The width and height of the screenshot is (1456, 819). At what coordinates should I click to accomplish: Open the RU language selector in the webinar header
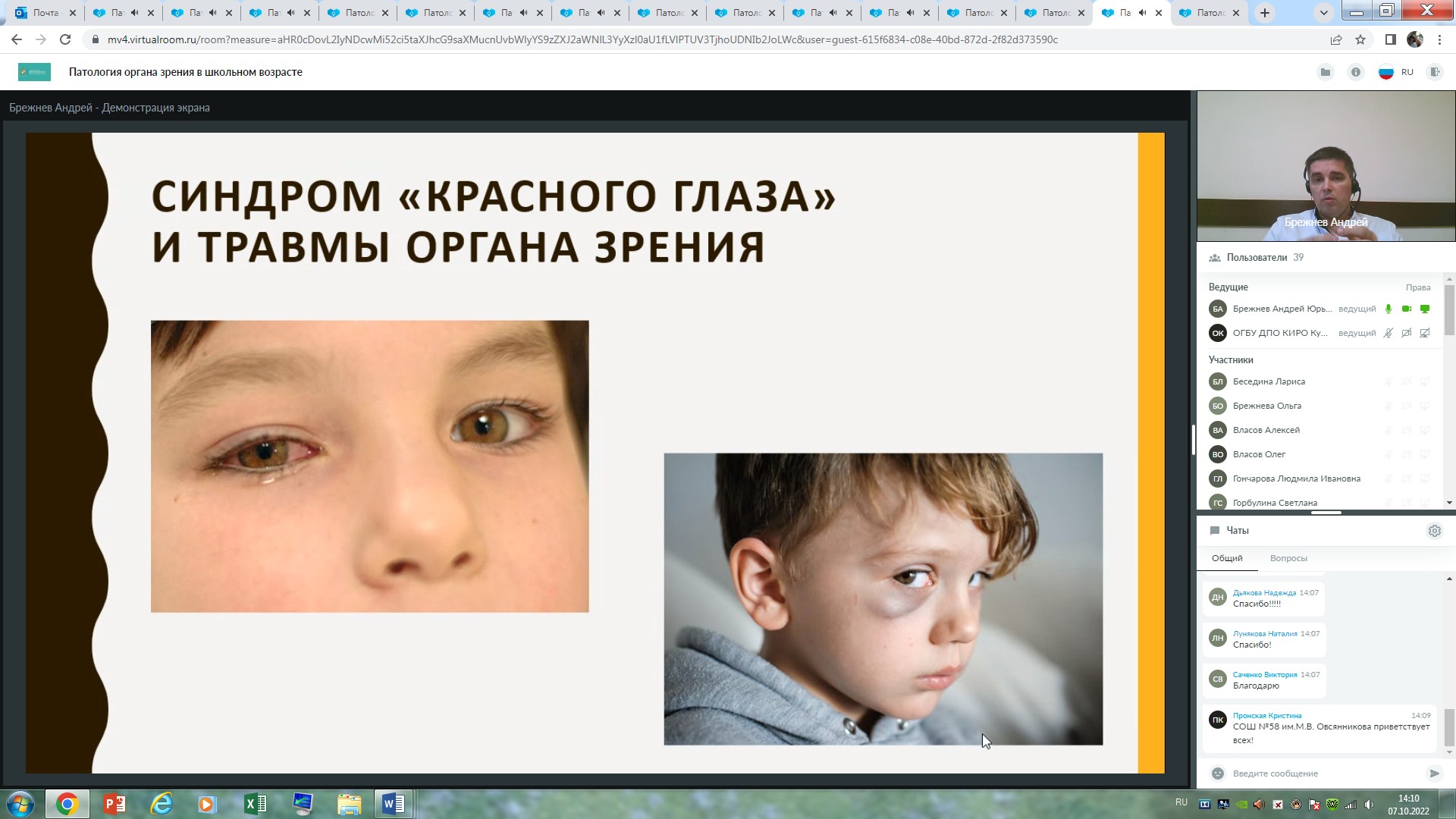click(1398, 72)
